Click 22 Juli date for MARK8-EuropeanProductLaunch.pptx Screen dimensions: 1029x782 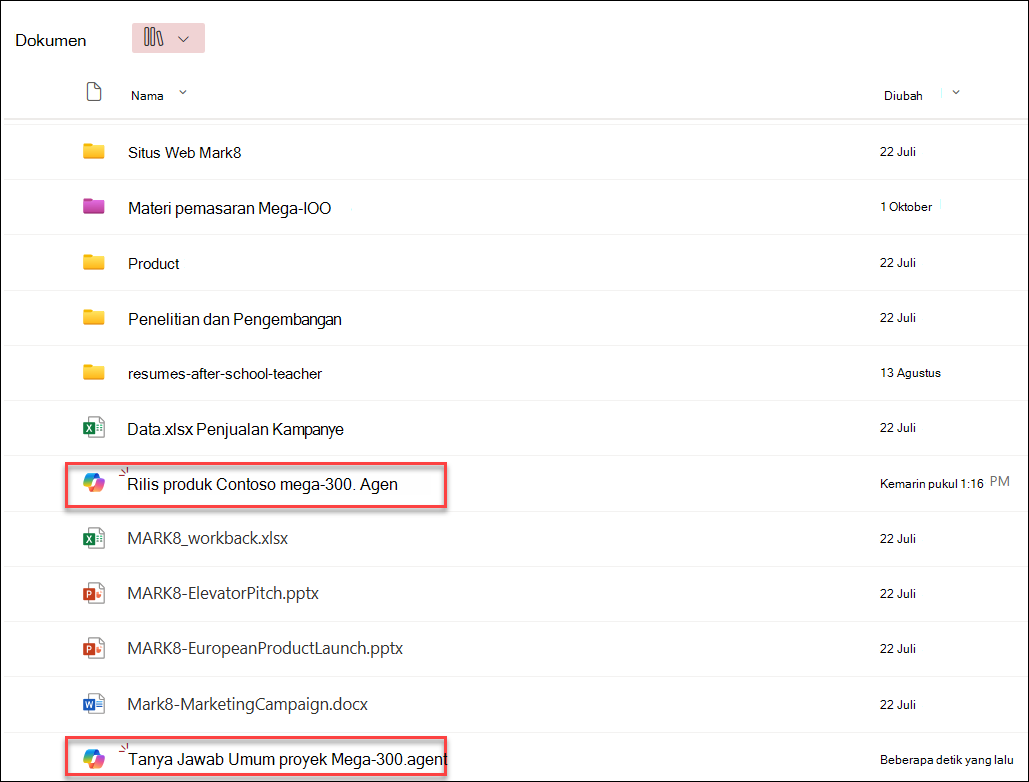(x=898, y=649)
